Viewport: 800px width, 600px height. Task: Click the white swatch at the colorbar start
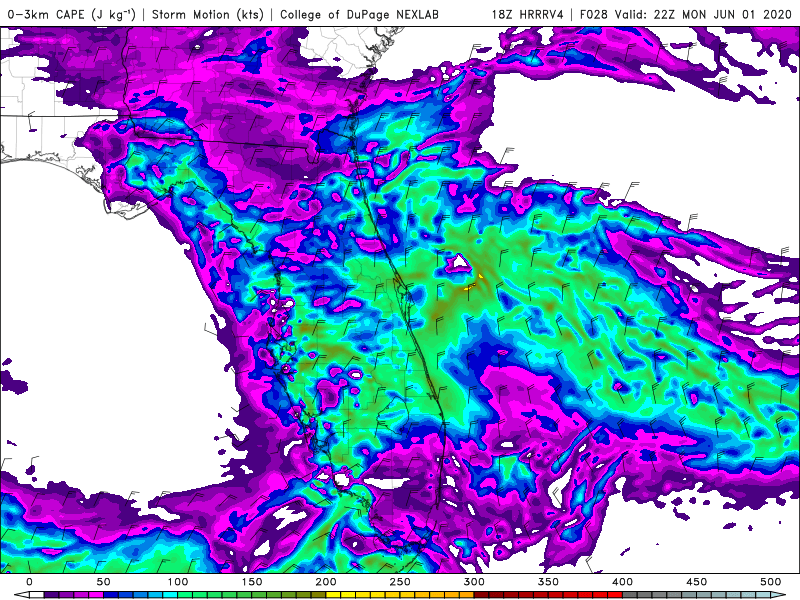pyautogui.click(x=36, y=595)
